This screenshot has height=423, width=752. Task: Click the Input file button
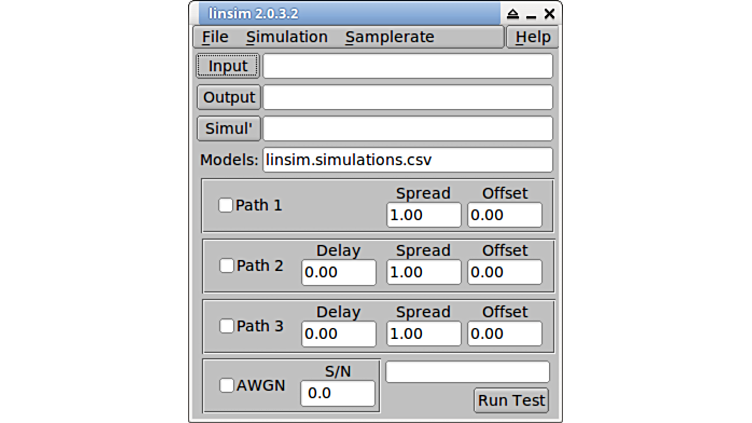point(228,66)
